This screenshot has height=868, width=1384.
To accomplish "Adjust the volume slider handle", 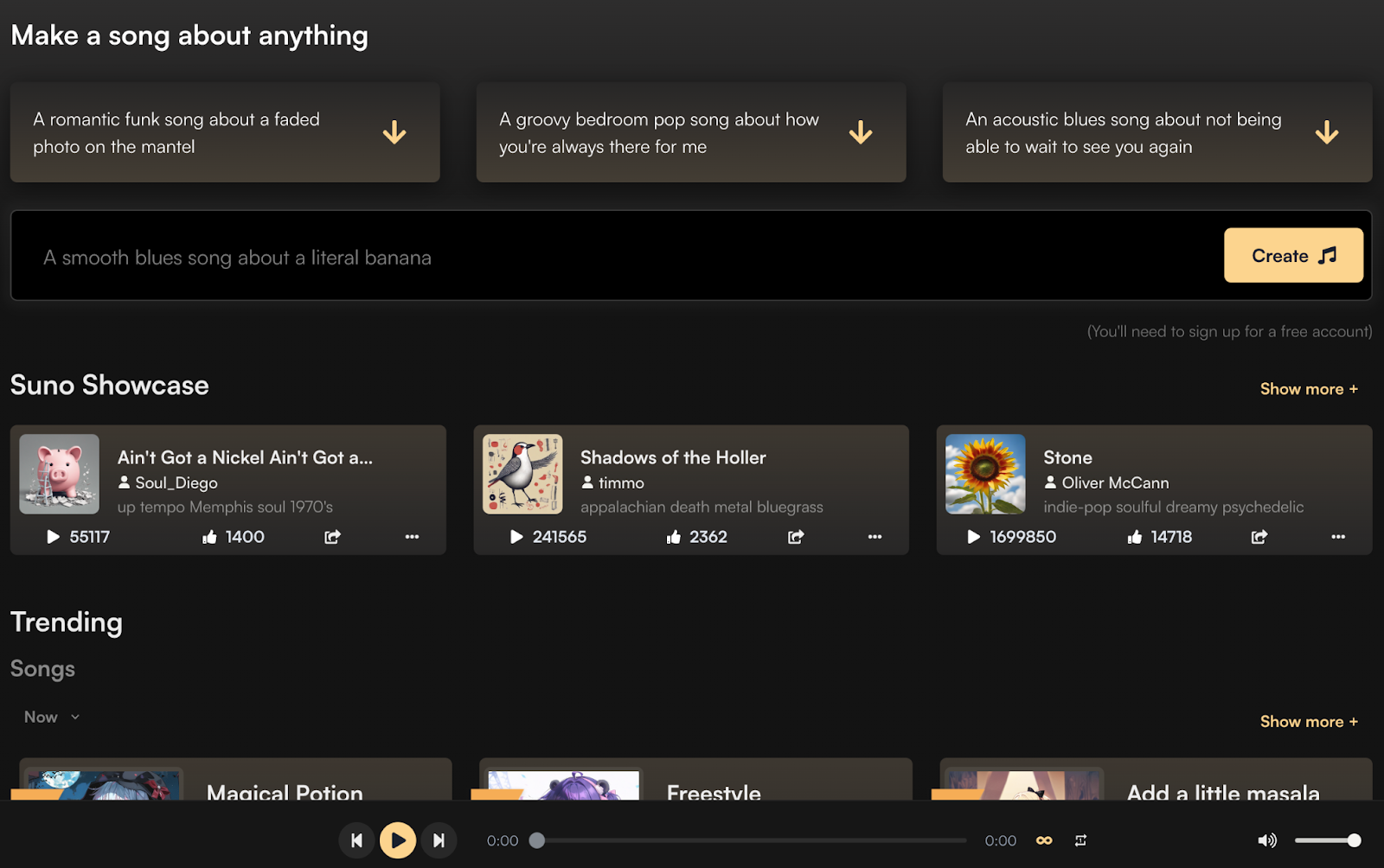I will click(1354, 840).
